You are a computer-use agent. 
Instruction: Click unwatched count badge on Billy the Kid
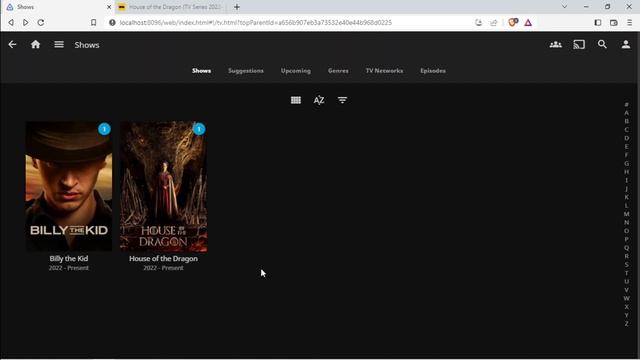(x=104, y=129)
